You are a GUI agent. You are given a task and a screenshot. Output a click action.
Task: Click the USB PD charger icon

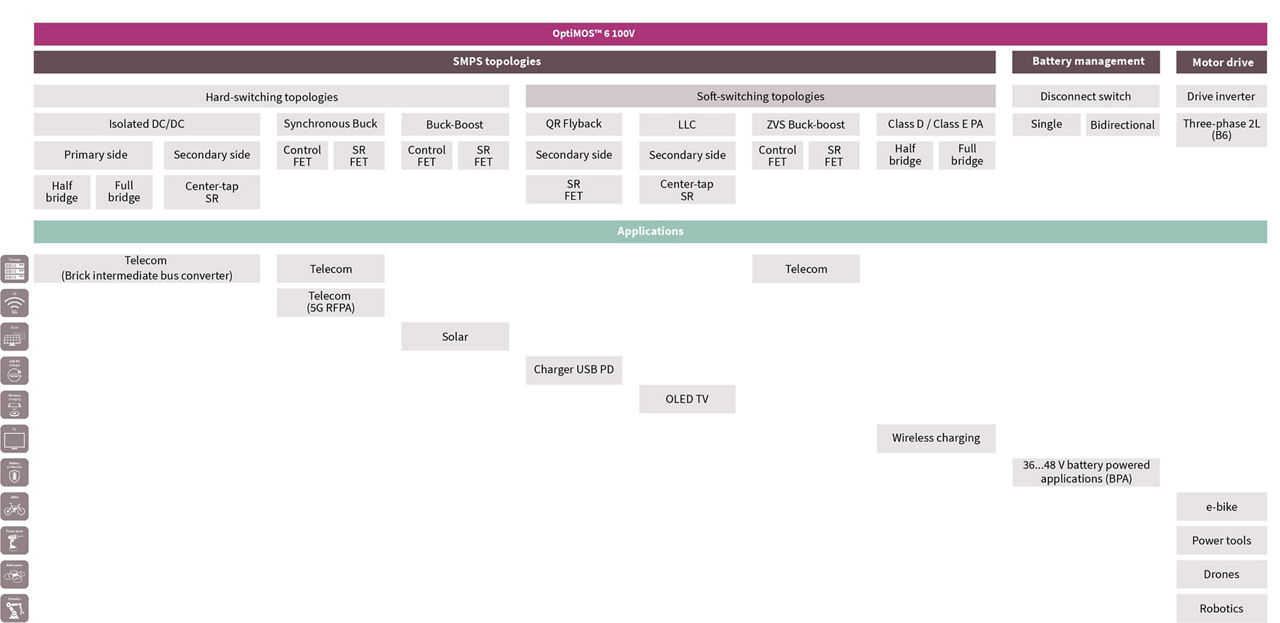pyautogui.click(x=15, y=371)
